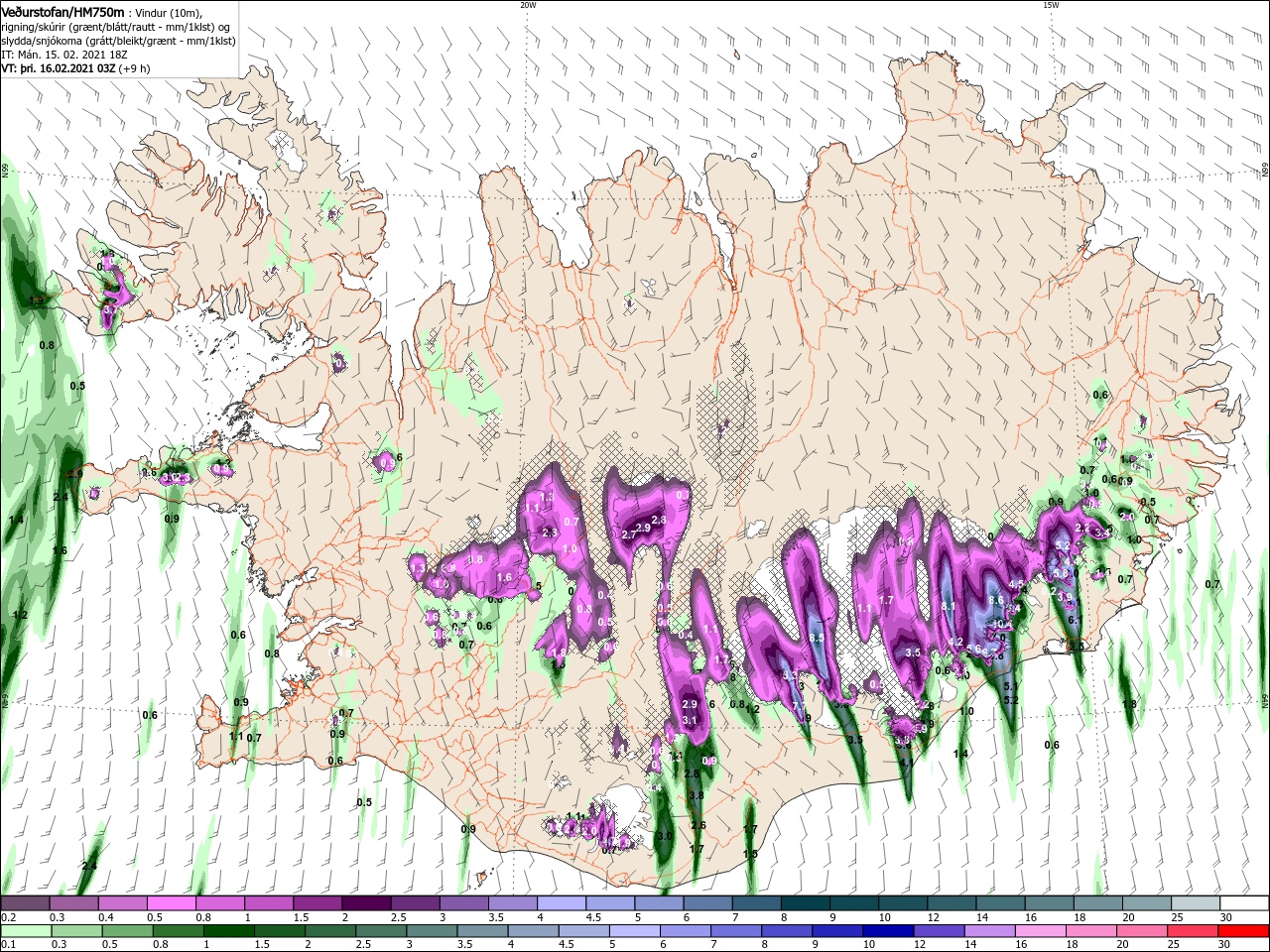Viewport: 1270px width, 952px height.
Task: Select bright red bottom-row swatch after 30
Action: coord(1245,931)
